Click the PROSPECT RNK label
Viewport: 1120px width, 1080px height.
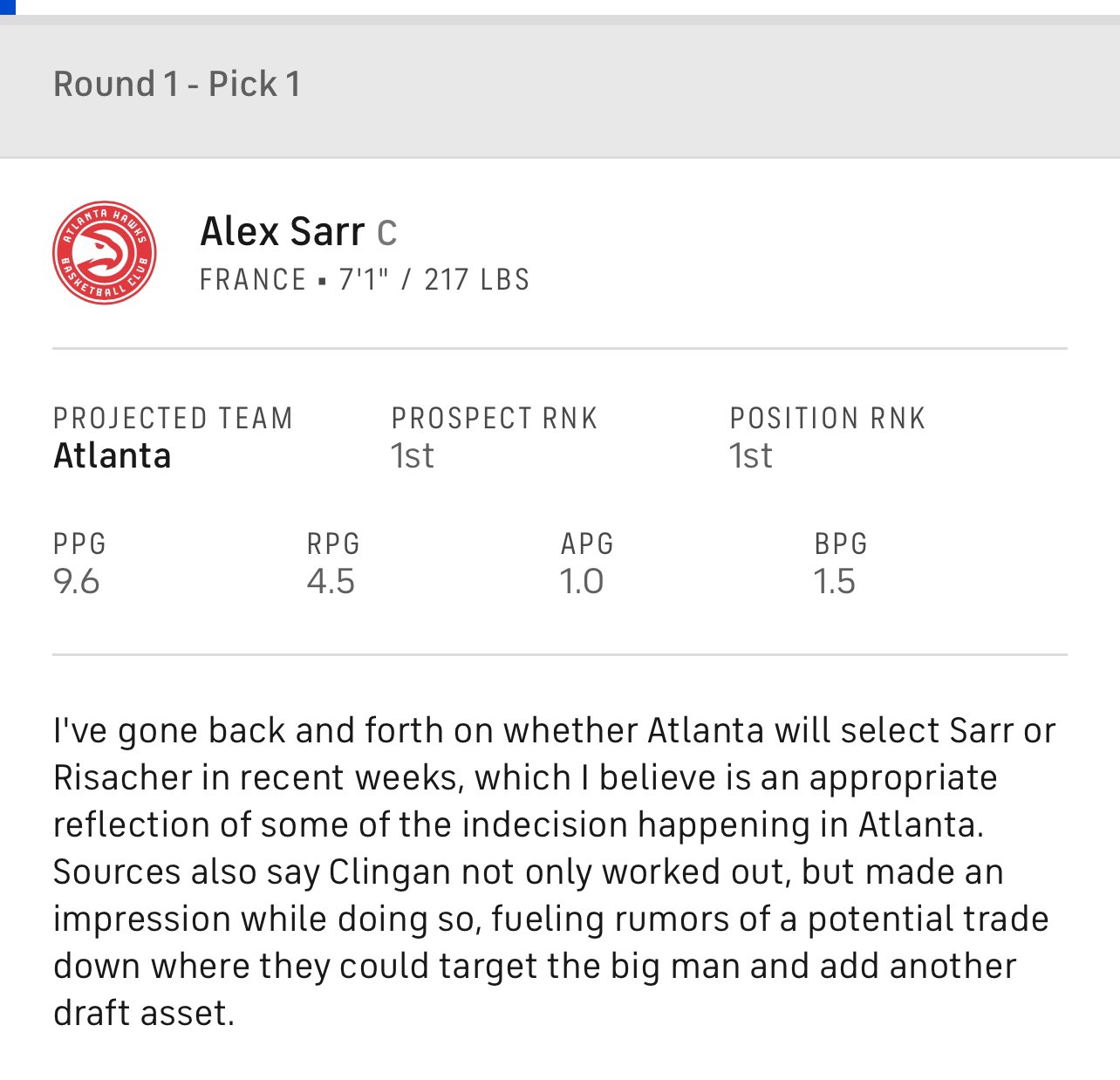495,419
